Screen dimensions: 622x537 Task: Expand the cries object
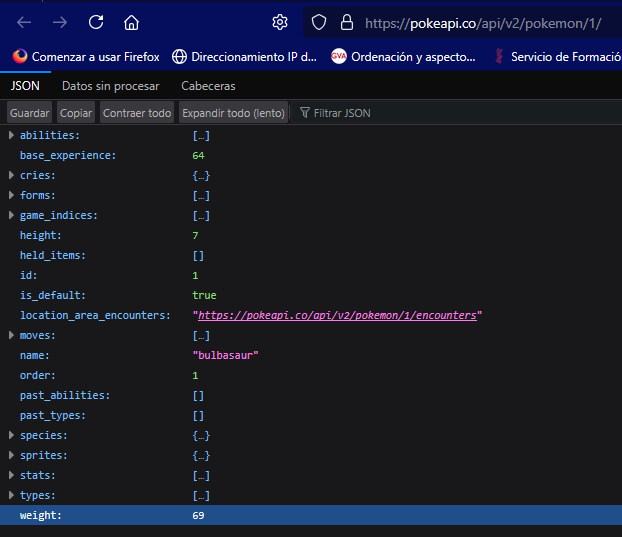[11, 175]
